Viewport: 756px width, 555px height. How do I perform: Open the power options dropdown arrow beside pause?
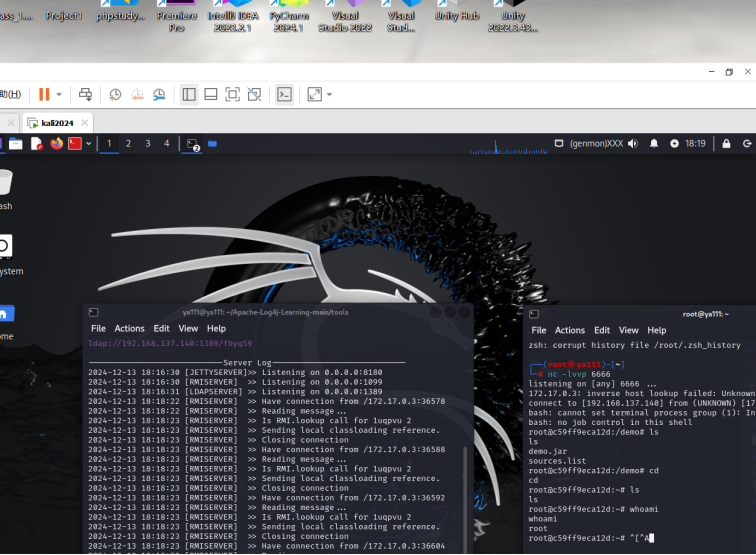(x=59, y=94)
